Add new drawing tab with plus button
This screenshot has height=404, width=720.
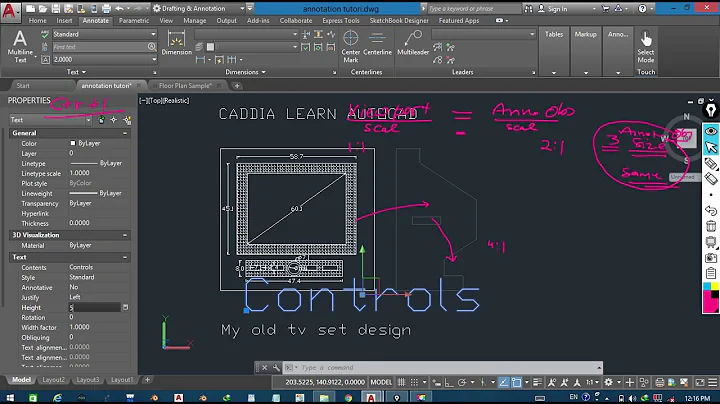coord(237,86)
